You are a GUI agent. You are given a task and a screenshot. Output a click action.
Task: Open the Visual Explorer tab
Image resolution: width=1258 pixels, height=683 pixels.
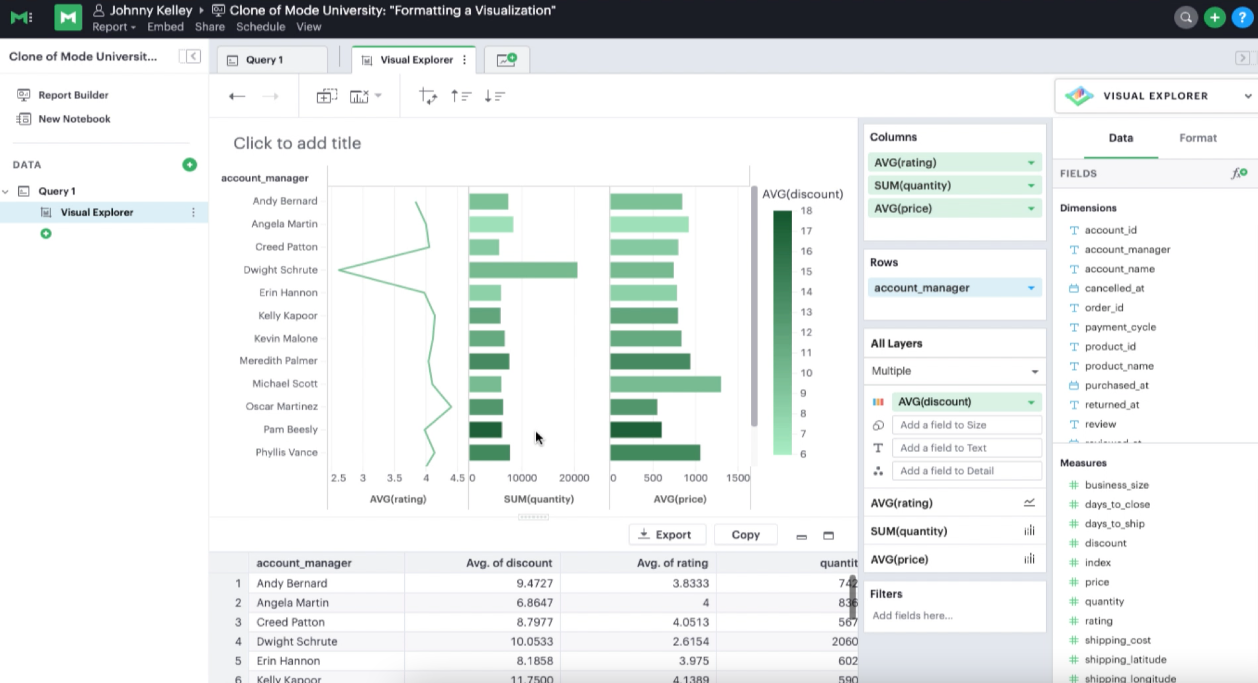click(413, 59)
